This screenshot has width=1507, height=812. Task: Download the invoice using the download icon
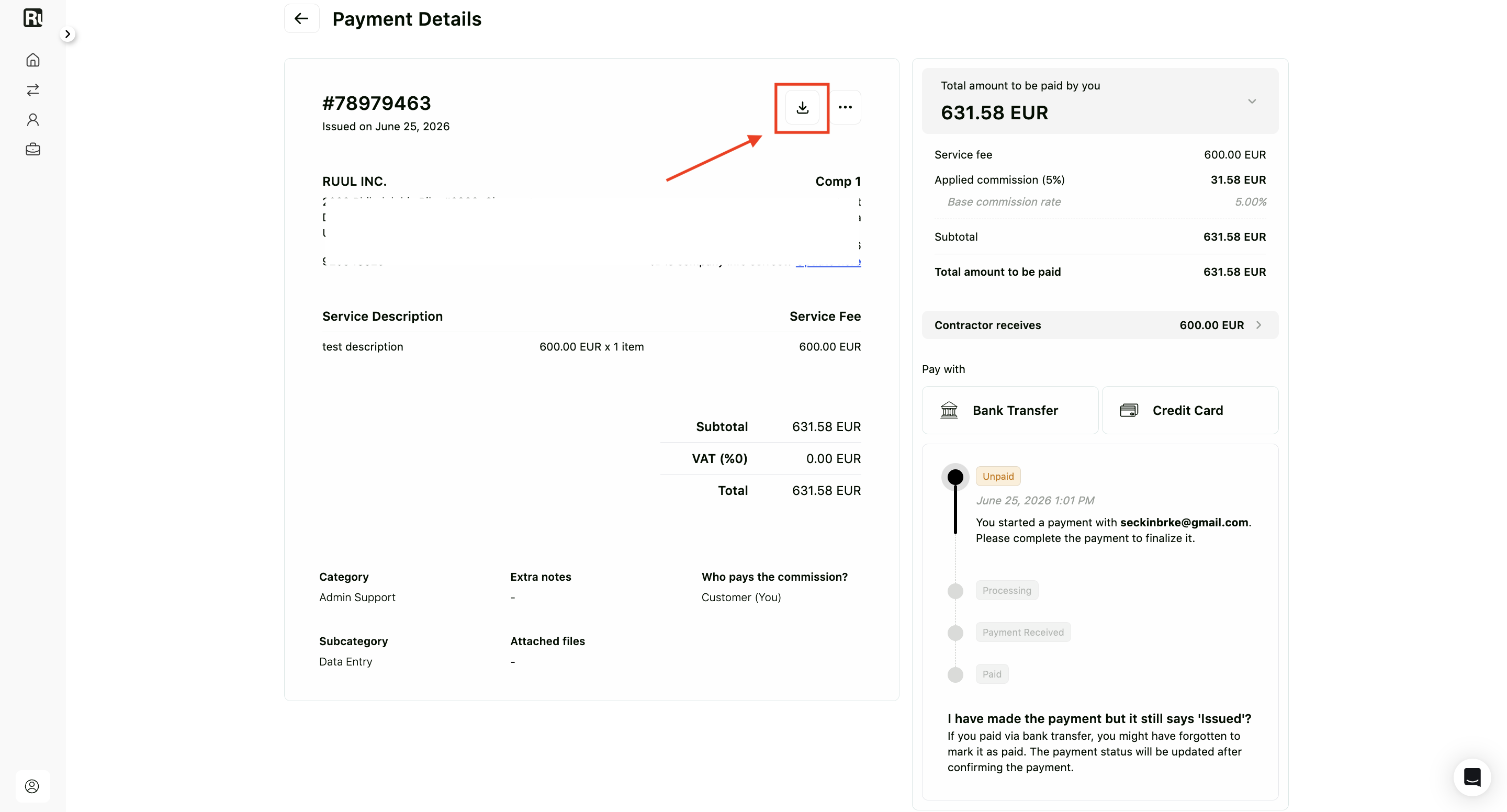coord(802,108)
